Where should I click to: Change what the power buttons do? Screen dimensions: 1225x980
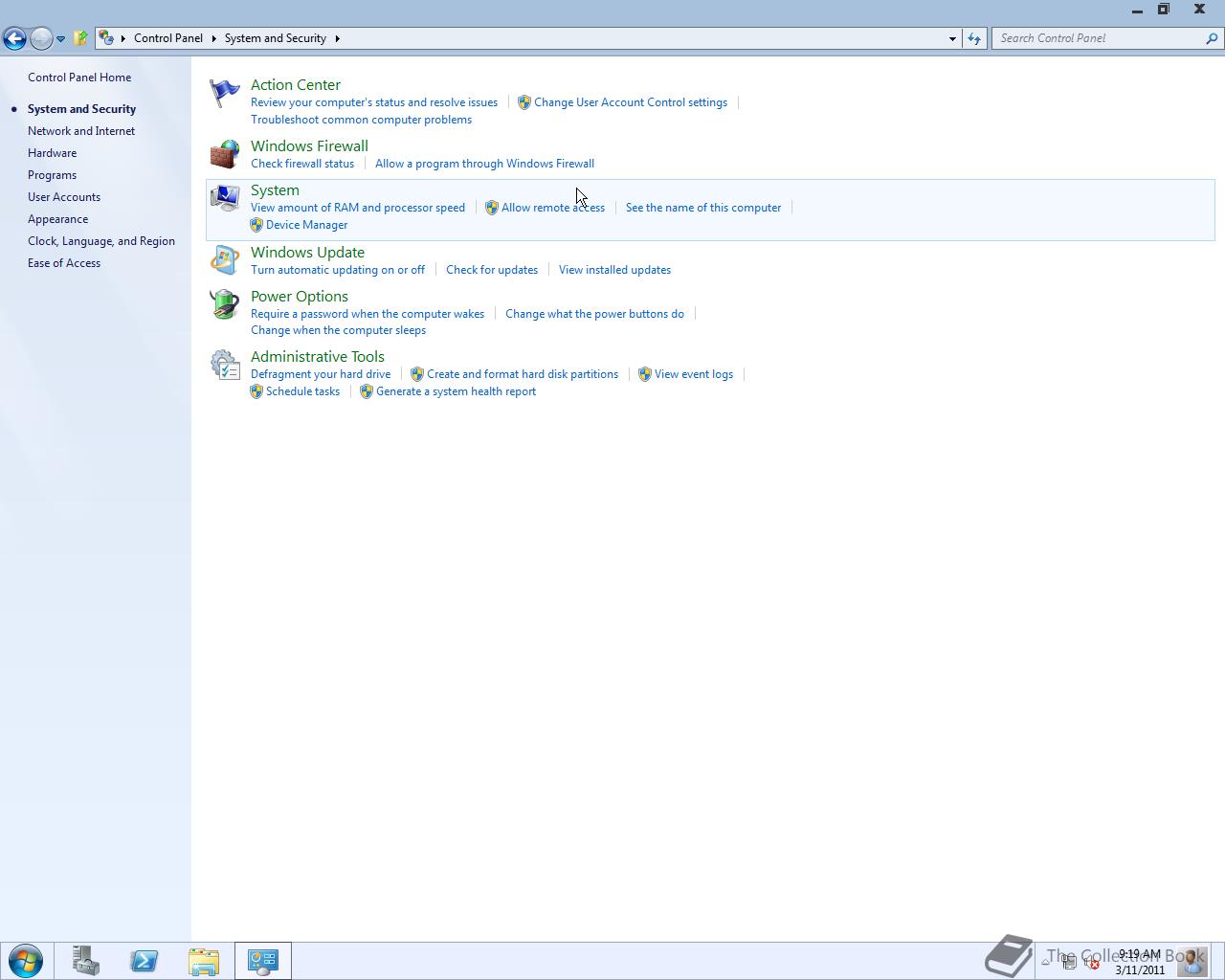point(594,314)
